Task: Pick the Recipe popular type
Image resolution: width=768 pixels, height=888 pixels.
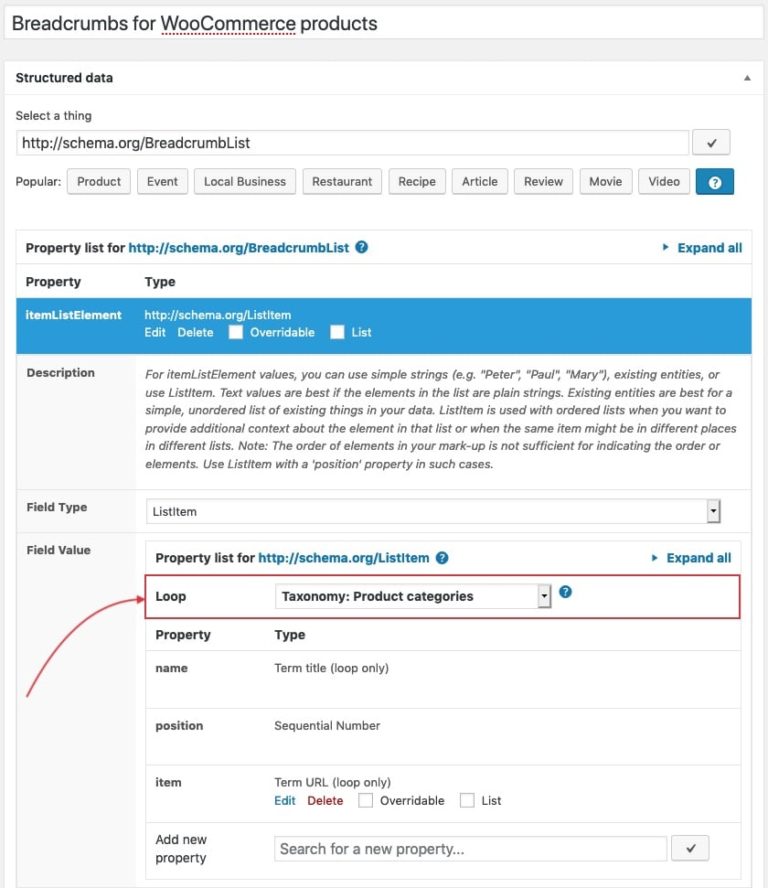Action: pyautogui.click(x=417, y=182)
